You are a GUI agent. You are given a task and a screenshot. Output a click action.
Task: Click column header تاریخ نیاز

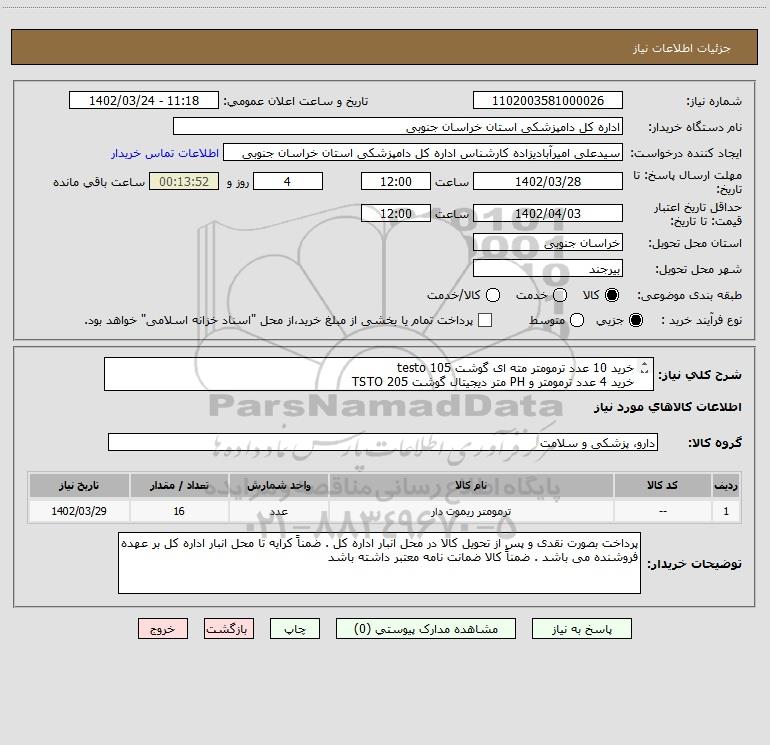[x=79, y=486]
